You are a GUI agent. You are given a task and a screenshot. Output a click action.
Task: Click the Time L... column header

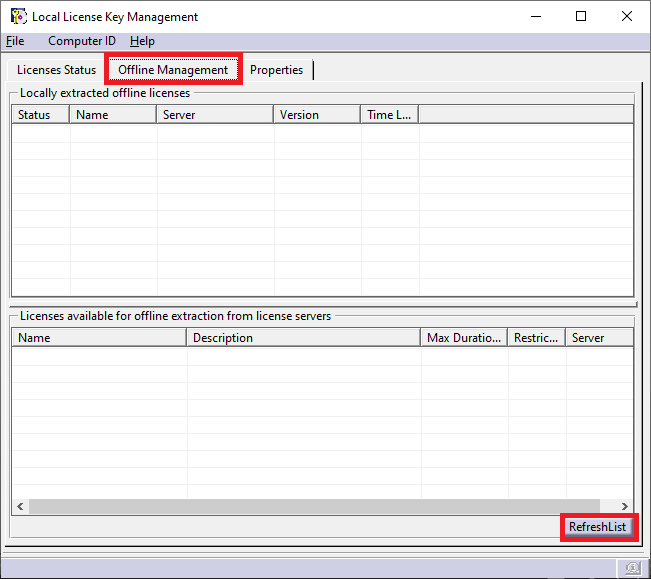[x=389, y=115]
